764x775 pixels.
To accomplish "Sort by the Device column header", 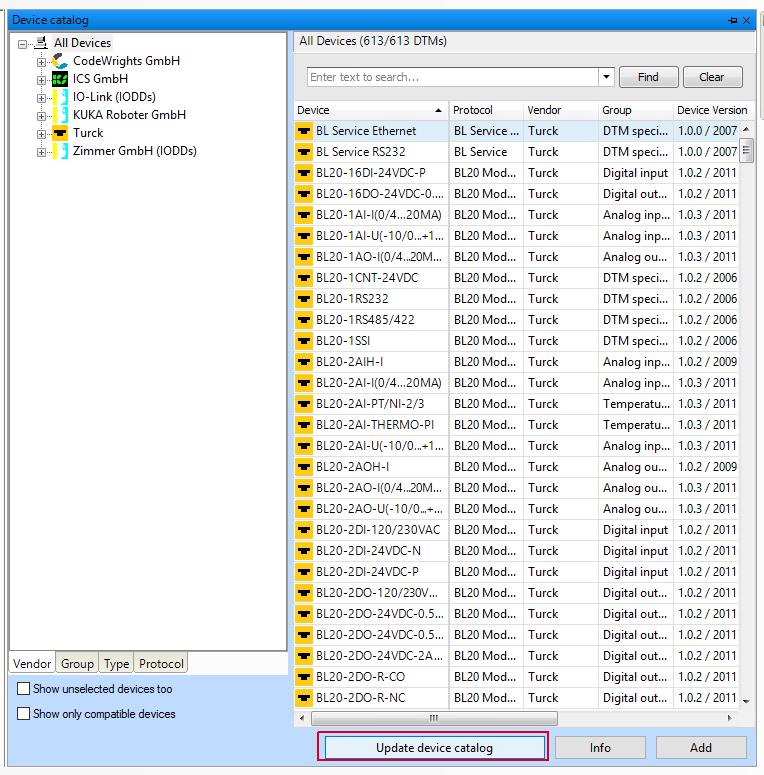I will pos(371,110).
